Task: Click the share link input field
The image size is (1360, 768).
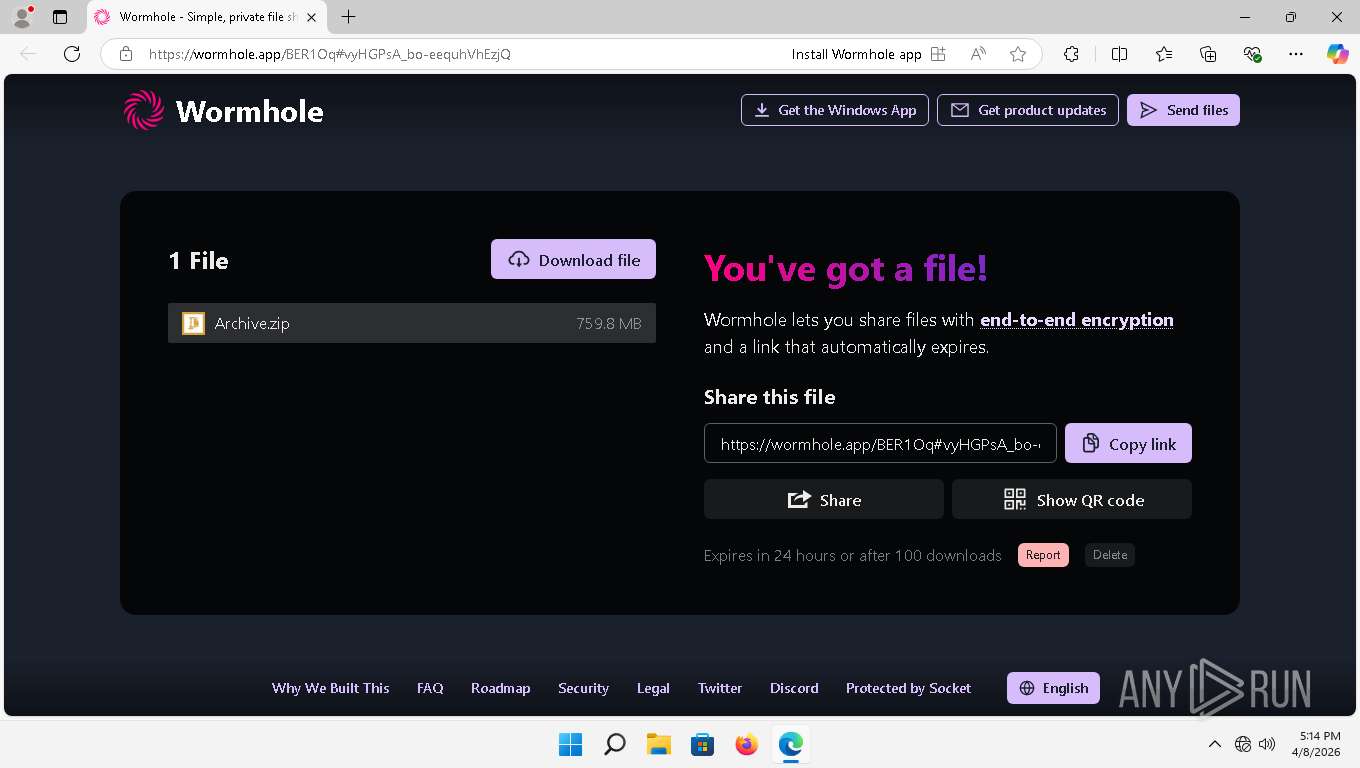Action: 880,443
